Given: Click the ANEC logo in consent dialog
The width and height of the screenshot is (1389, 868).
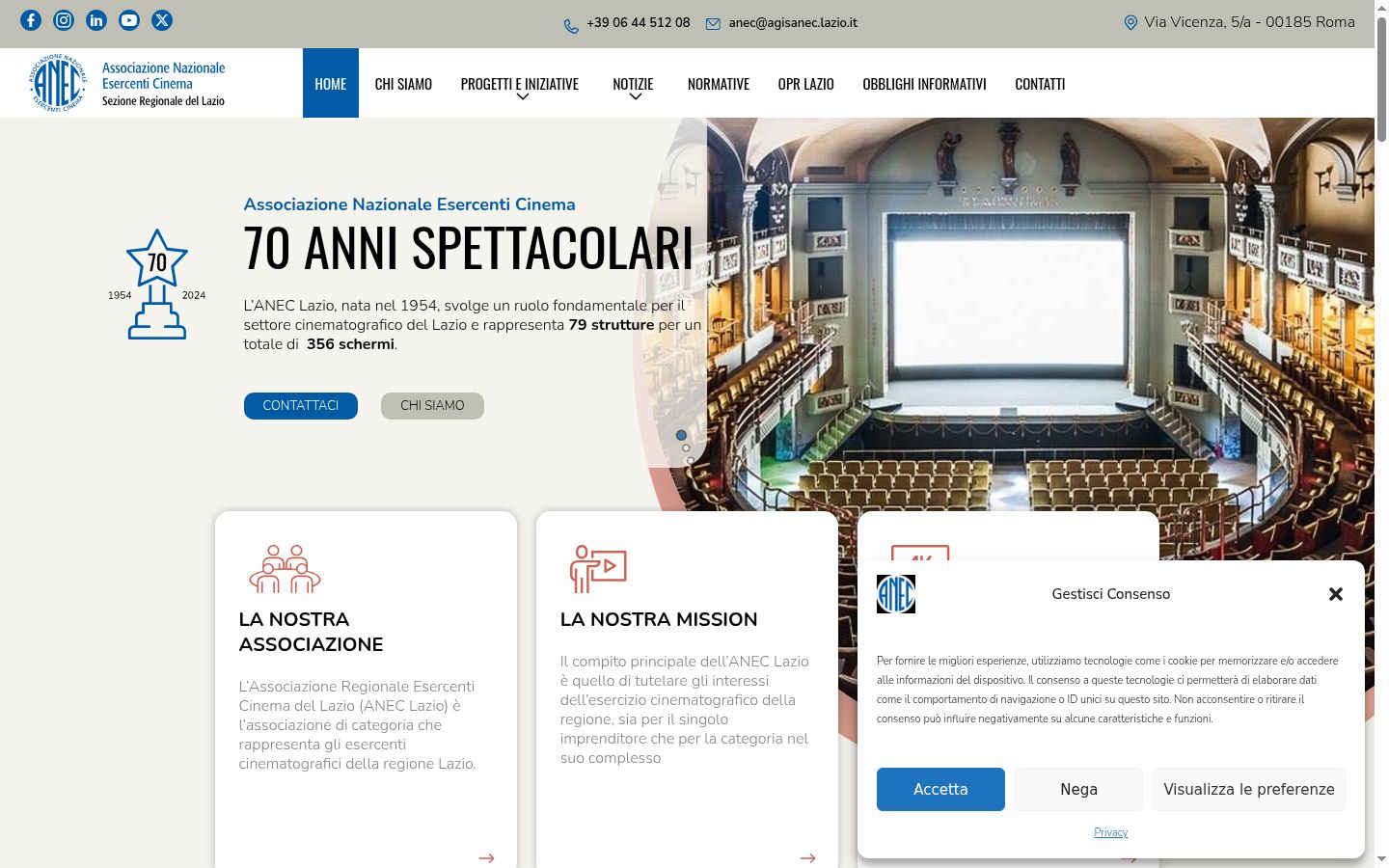Looking at the screenshot, I should click(896, 594).
